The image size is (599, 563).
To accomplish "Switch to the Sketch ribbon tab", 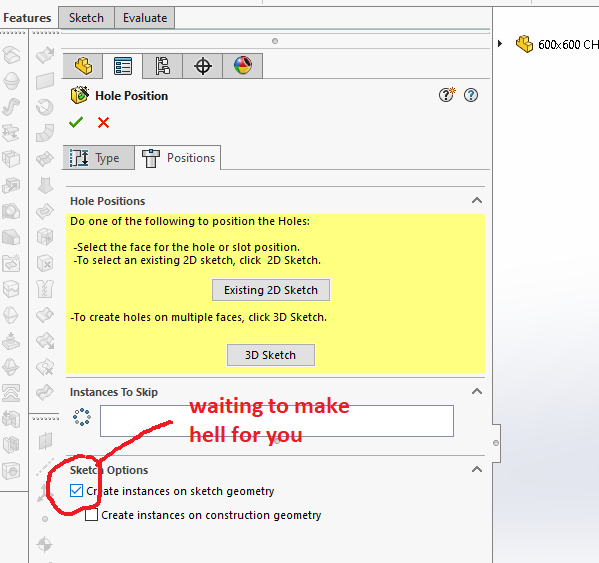I will tap(86, 18).
